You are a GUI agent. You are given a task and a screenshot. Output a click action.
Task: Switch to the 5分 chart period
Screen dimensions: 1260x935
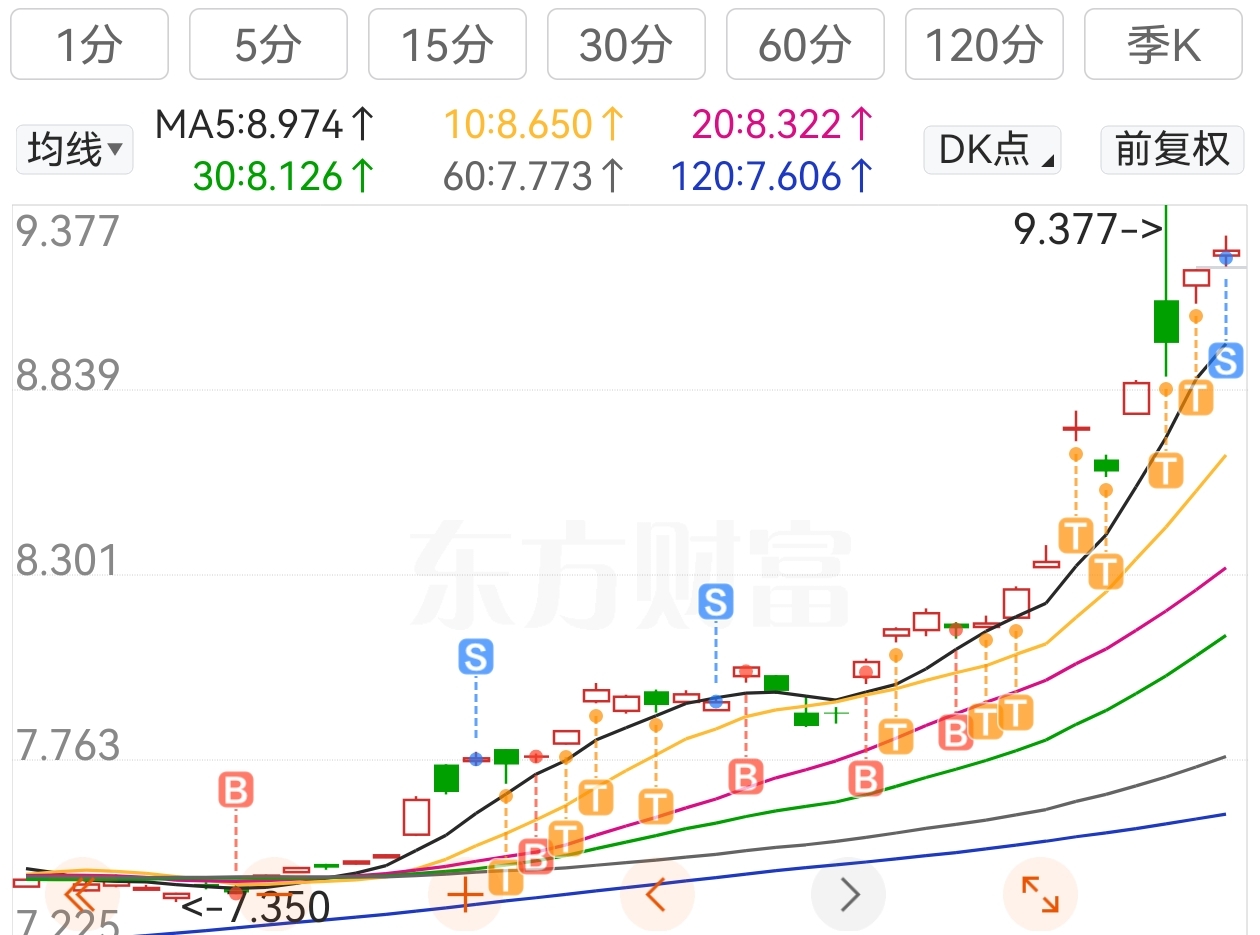268,45
